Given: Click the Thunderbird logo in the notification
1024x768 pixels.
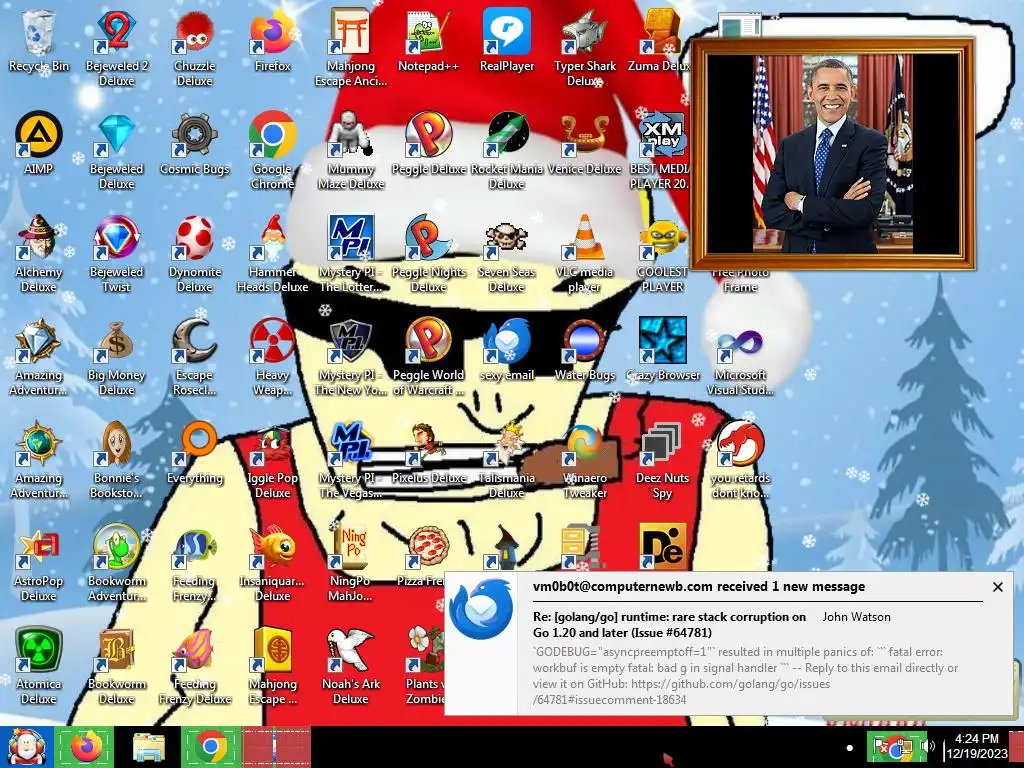Looking at the screenshot, I should [481, 609].
